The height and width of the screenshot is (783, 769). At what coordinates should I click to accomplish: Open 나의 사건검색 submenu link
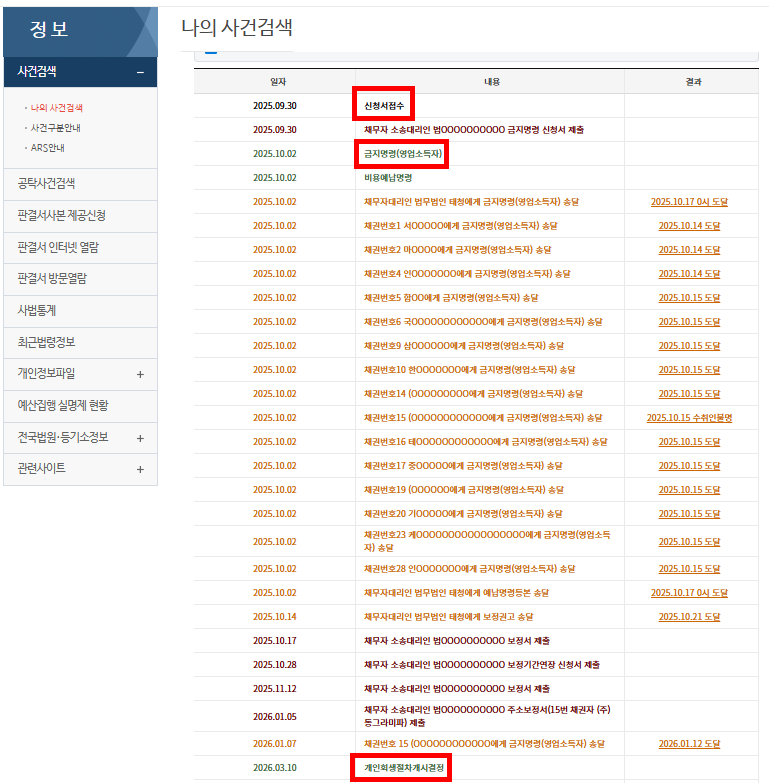[x=56, y=108]
